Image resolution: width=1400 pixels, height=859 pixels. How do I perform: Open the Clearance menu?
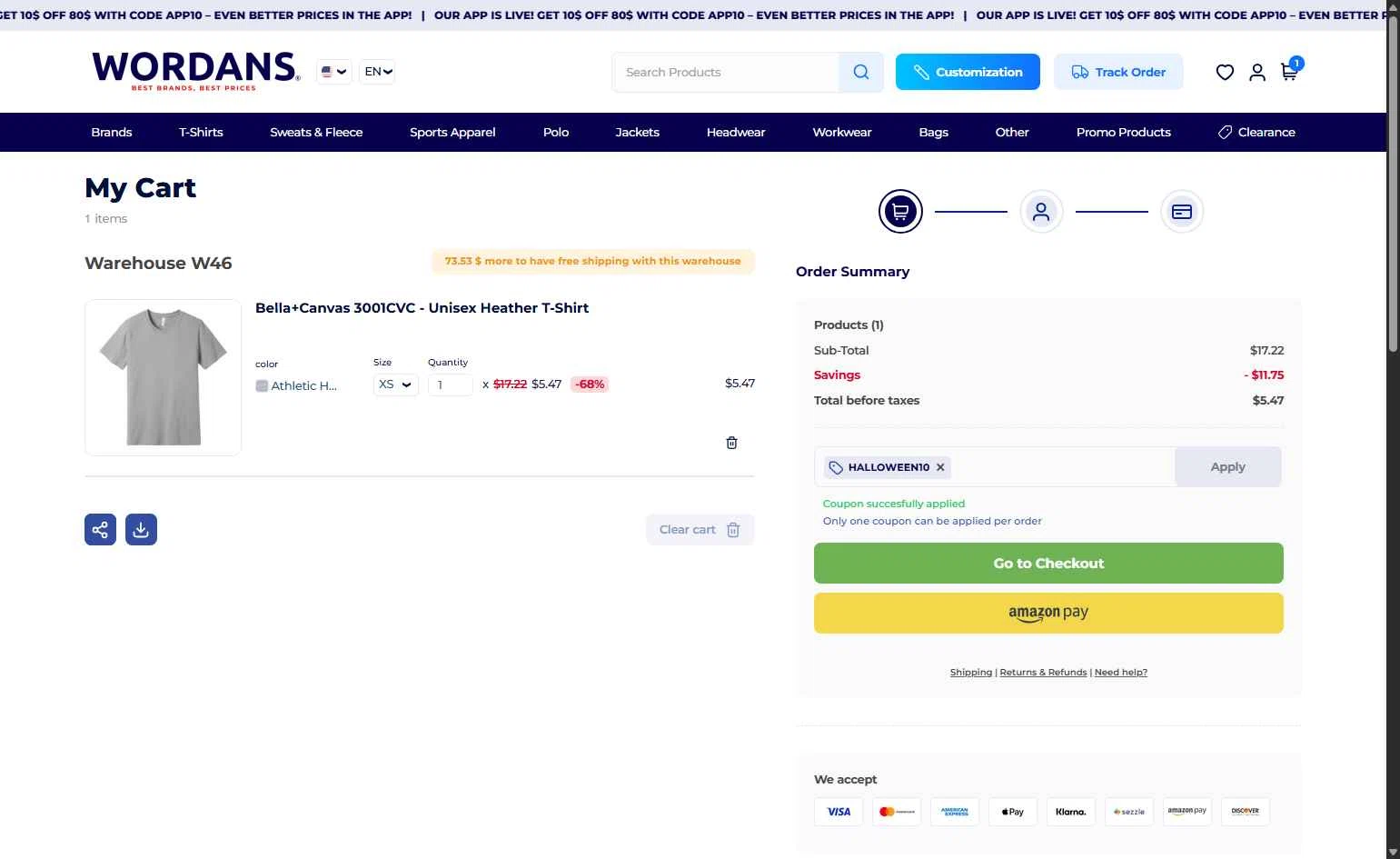tap(1256, 132)
